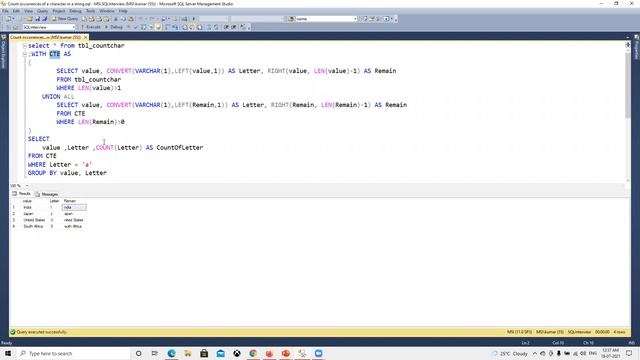Click the Increase Indent icon
The width and height of the screenshot is (640, 360).
(x=234, y=27)
